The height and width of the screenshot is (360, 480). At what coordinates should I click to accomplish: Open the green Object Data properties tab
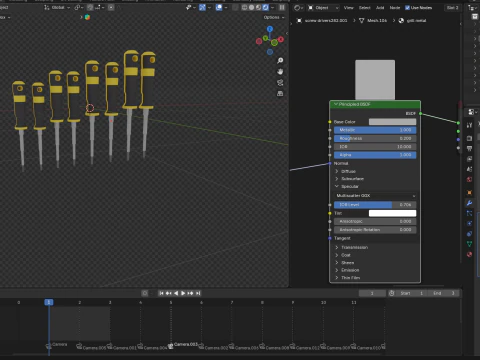click(469, 244)
